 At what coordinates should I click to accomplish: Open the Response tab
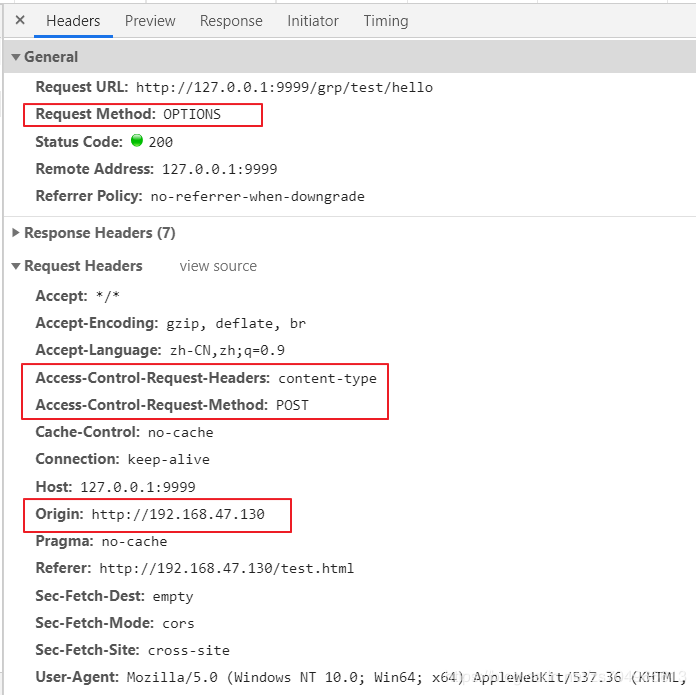tap(231, 21)
